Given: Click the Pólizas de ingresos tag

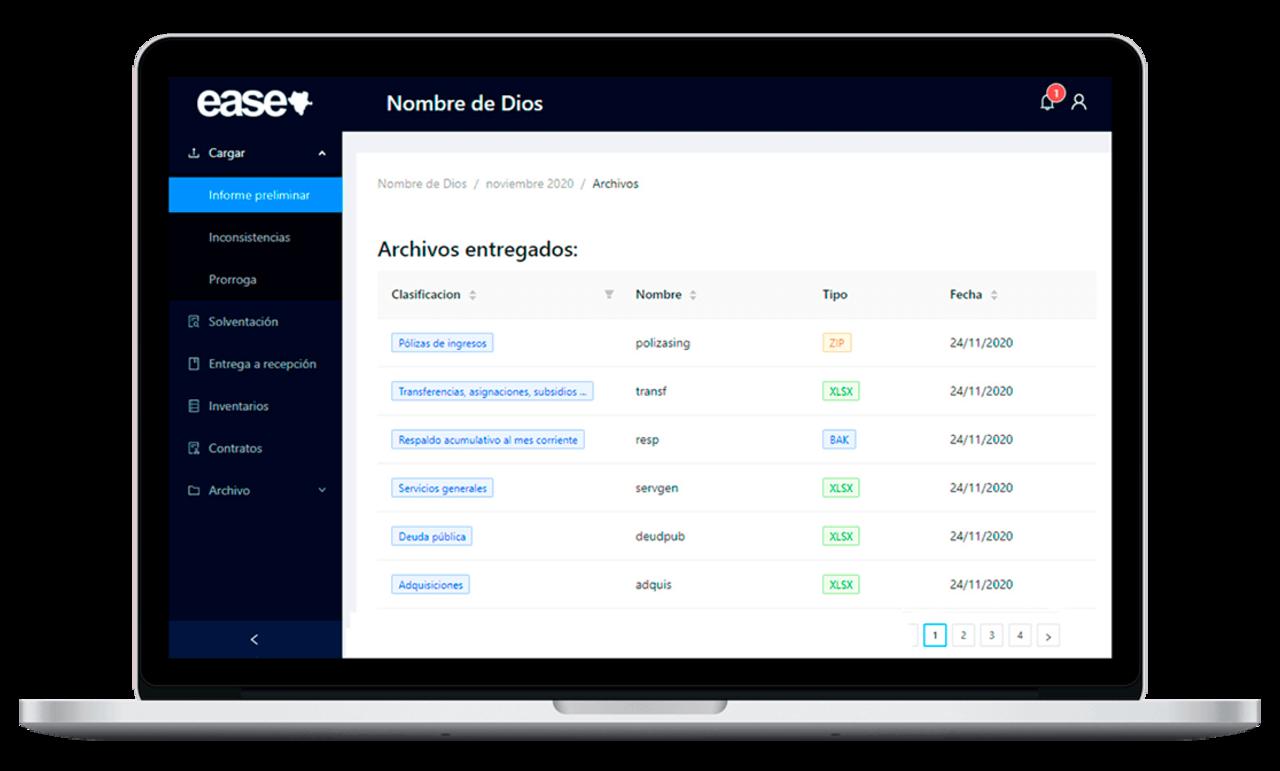Looking at the screenshot, I should point(442,343).
